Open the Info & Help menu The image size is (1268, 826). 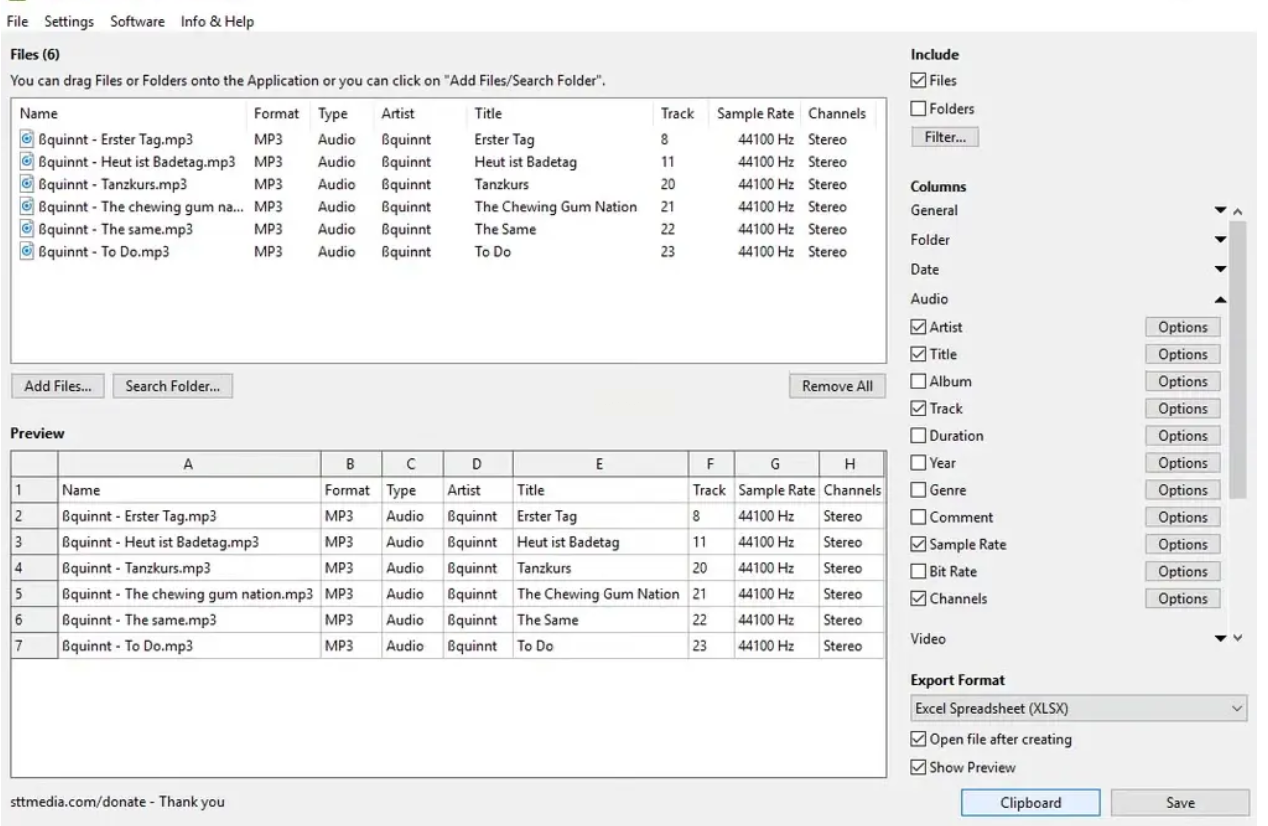point(217,21)
